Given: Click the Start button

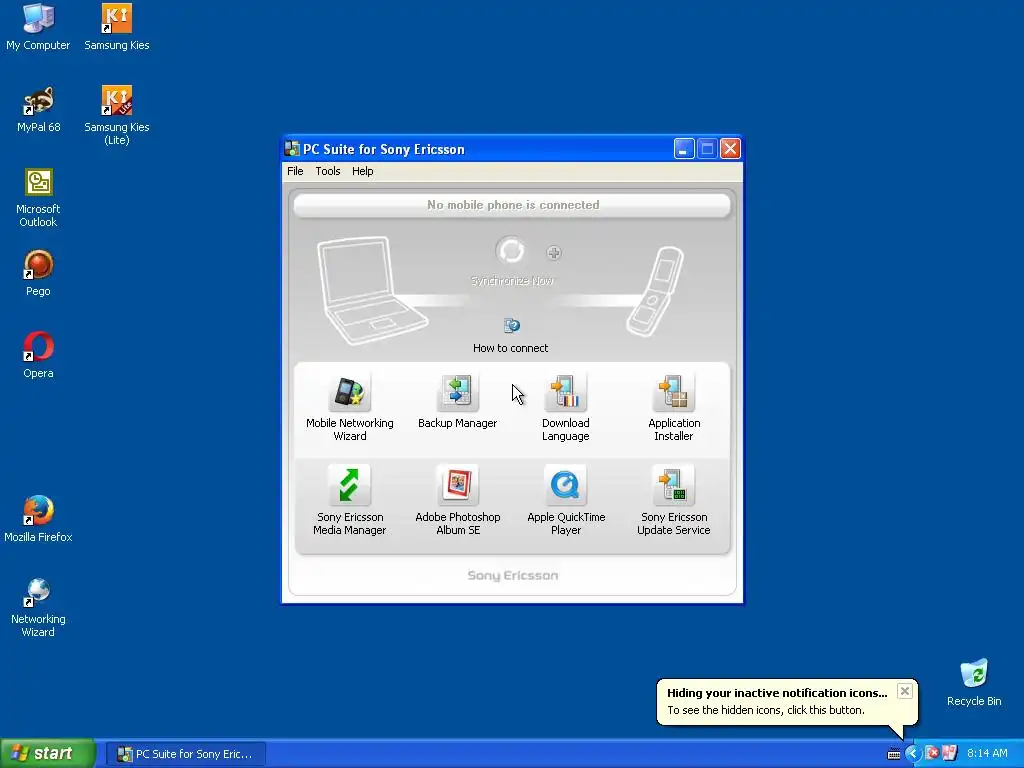Looking at the screenshot, I should click(48, 753).
